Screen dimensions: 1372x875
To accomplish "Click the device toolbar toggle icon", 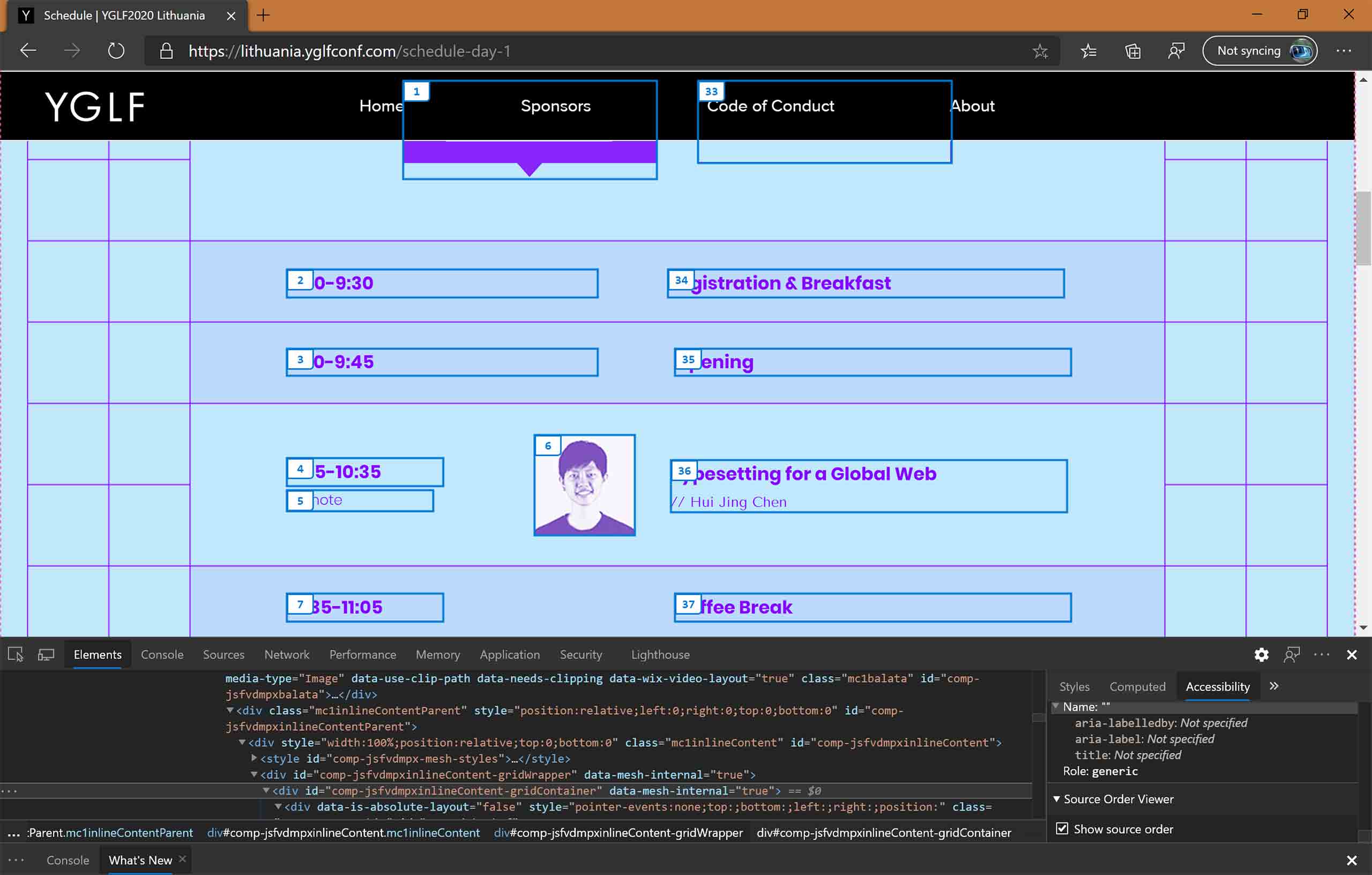I will pyautogui.click(x=46, y=654).
